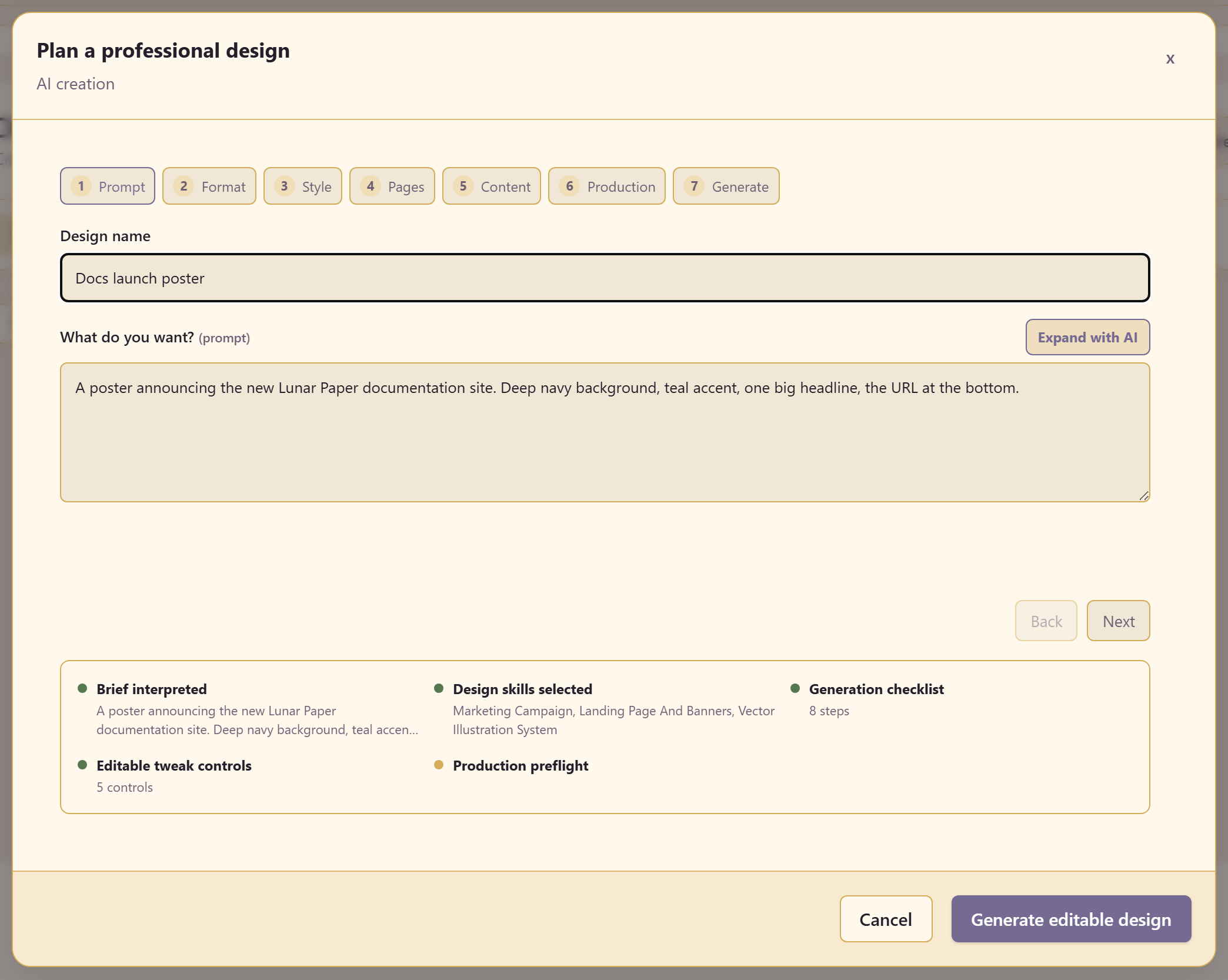
Task: Click the green dot beside Generation checklist
Action: [795, 688]
